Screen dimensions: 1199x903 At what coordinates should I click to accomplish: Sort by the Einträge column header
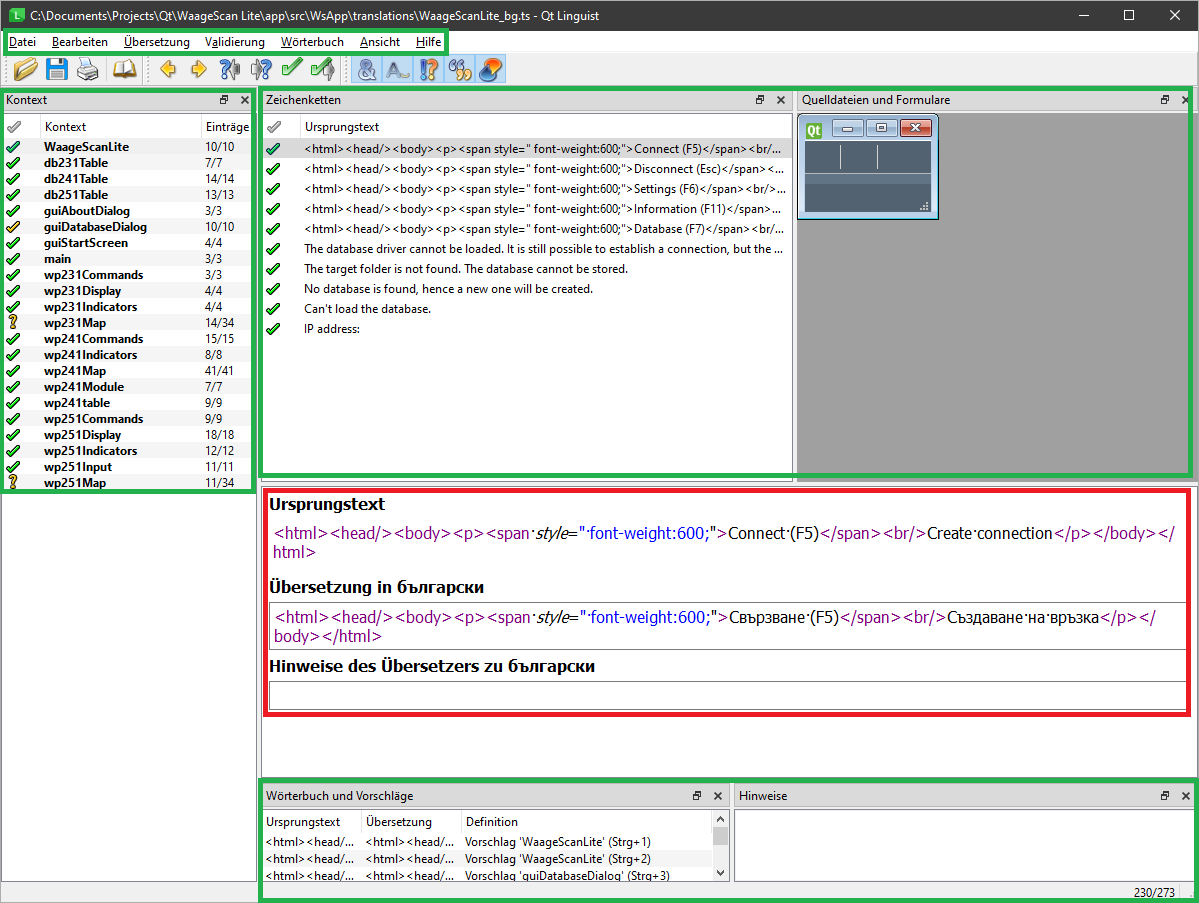click(226, 127)
